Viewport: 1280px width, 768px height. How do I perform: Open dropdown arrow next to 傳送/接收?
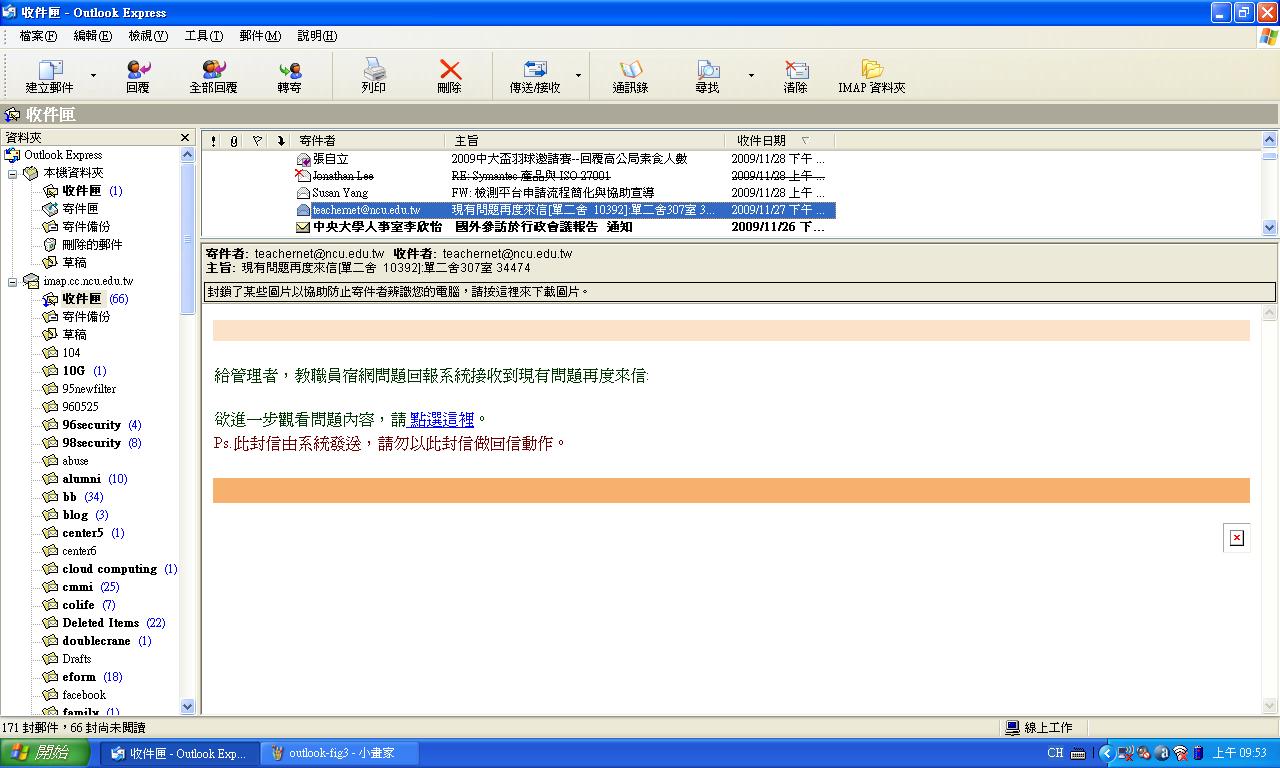578,75
